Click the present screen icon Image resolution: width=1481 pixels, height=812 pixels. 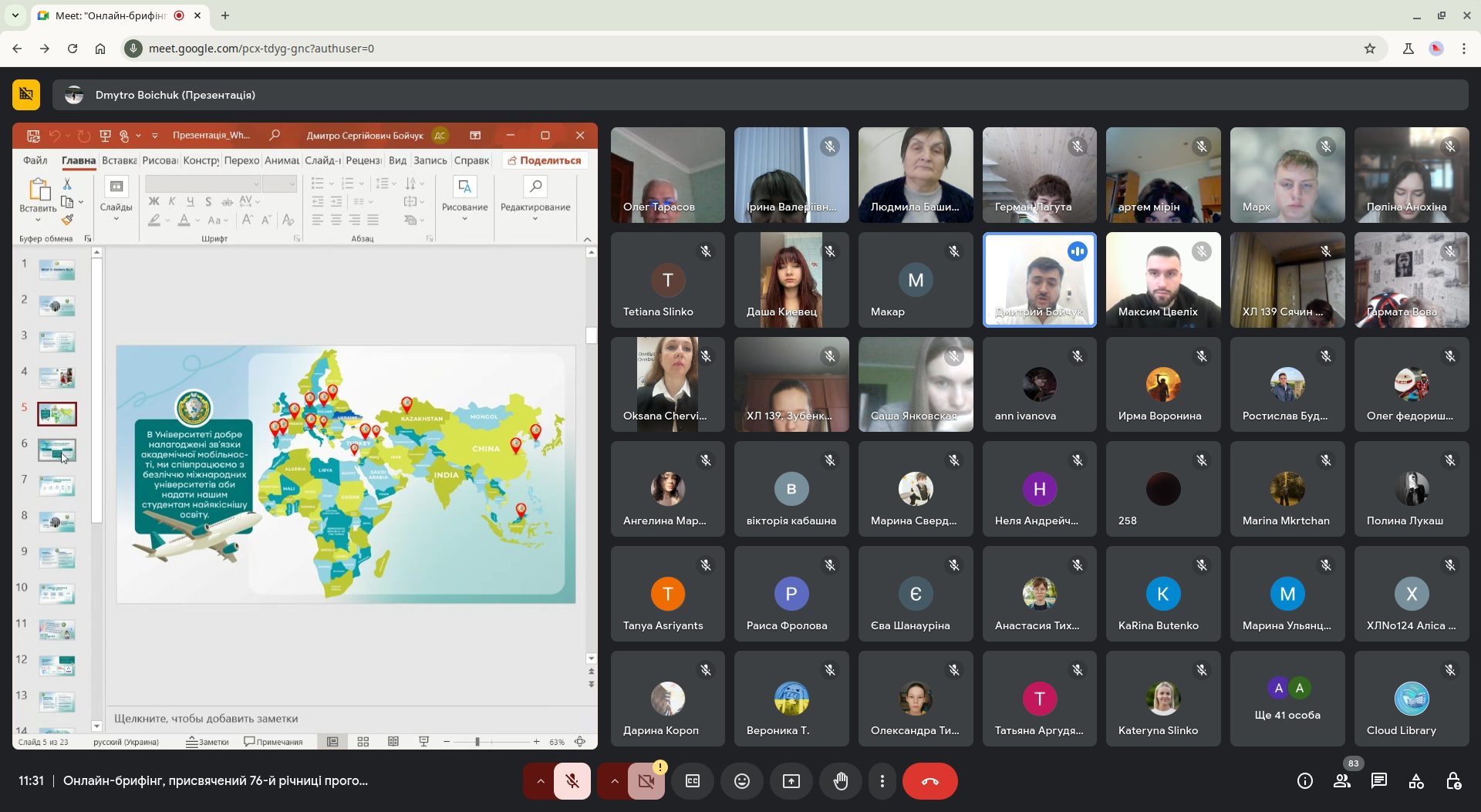pos(791,781)
